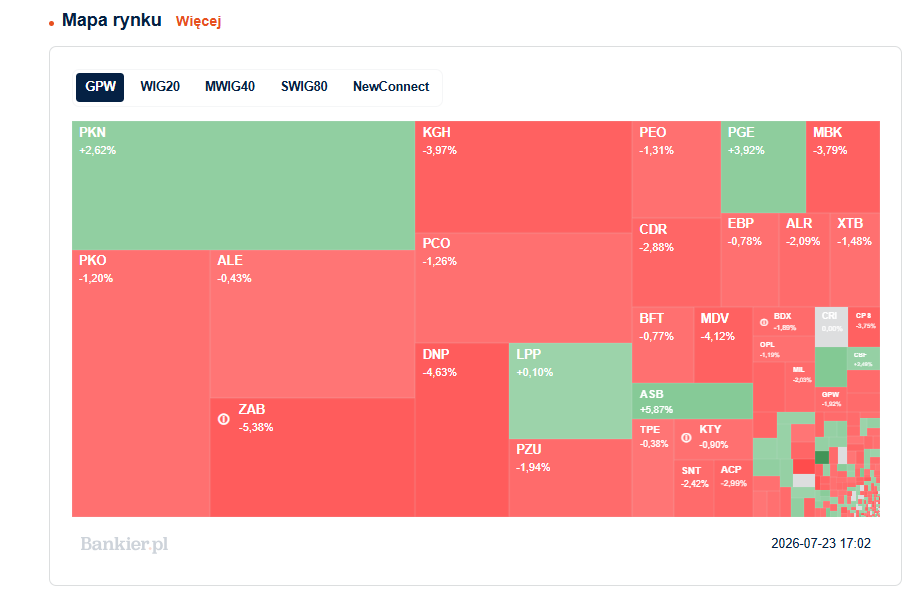Open the SWIG80 tab
This screenshot has height=604, width=914.
pyautogui.click(x=304, y=87)
